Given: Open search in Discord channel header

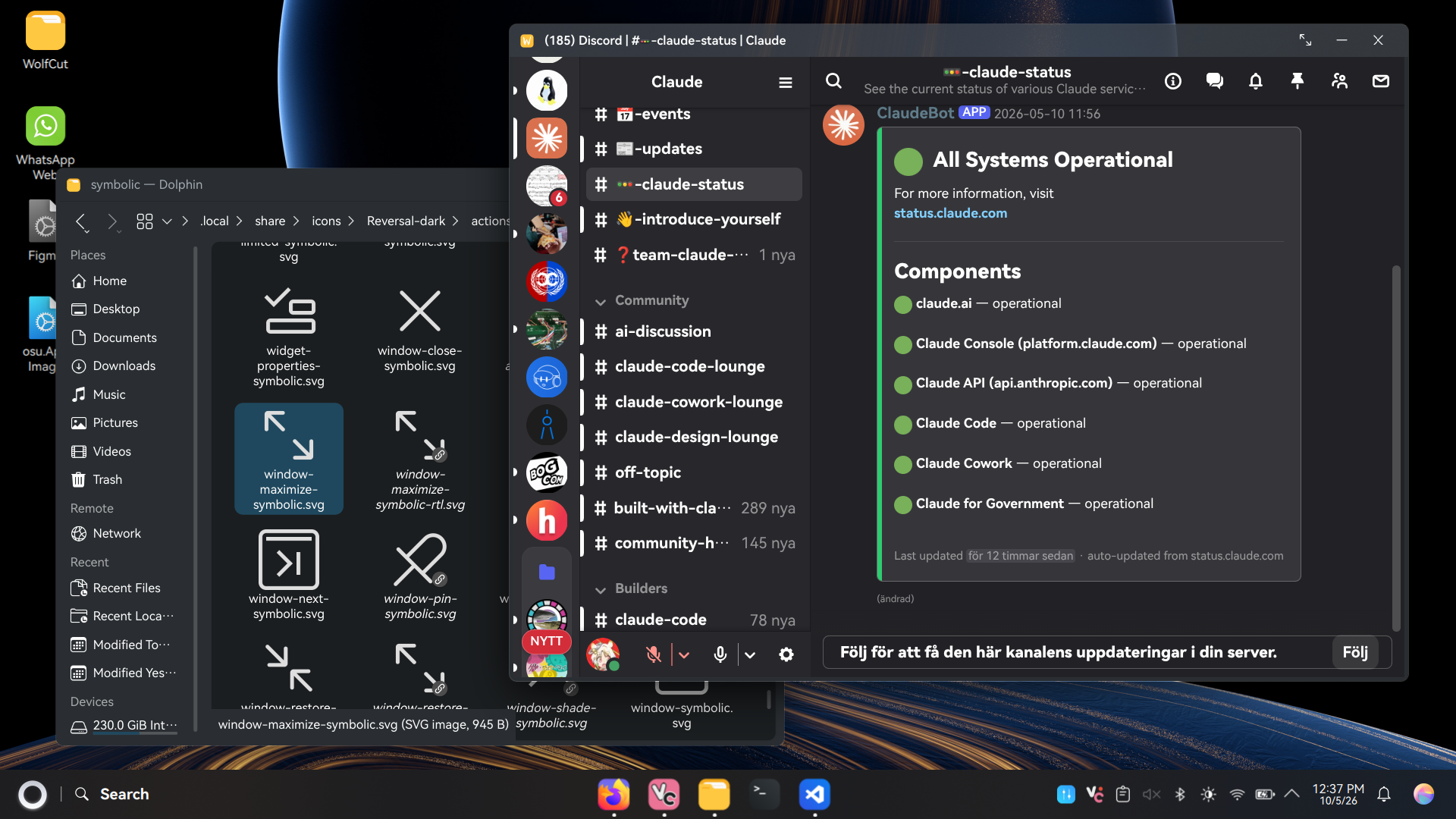Looking at the screenshot, I should click(x=833, y=81).
